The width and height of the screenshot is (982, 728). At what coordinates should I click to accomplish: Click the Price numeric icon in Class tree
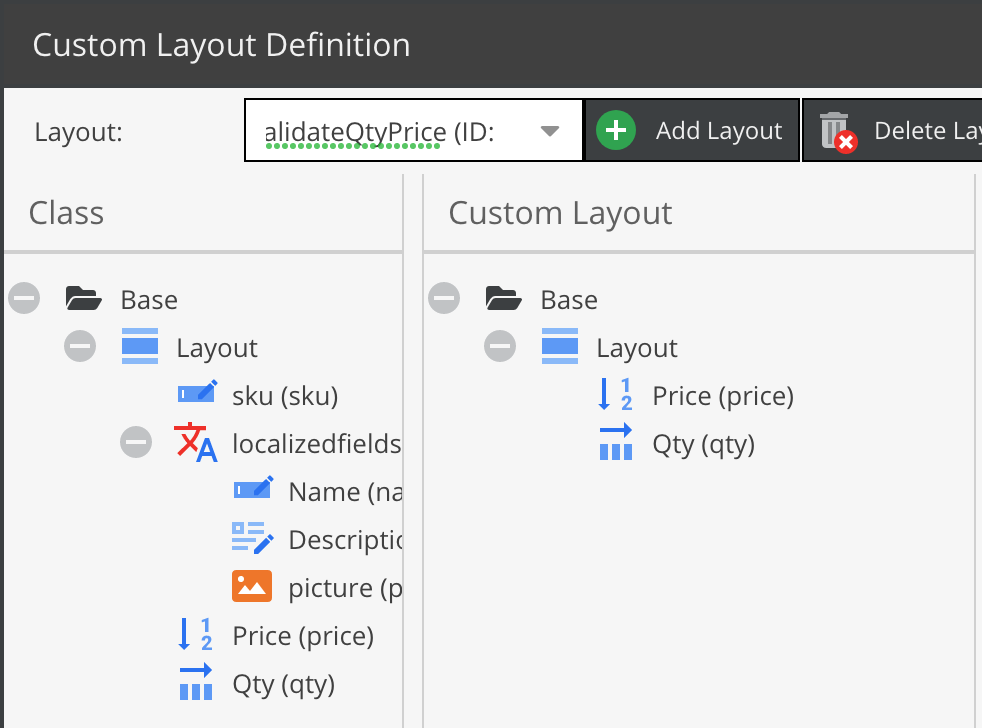click(x=195, y=635)
